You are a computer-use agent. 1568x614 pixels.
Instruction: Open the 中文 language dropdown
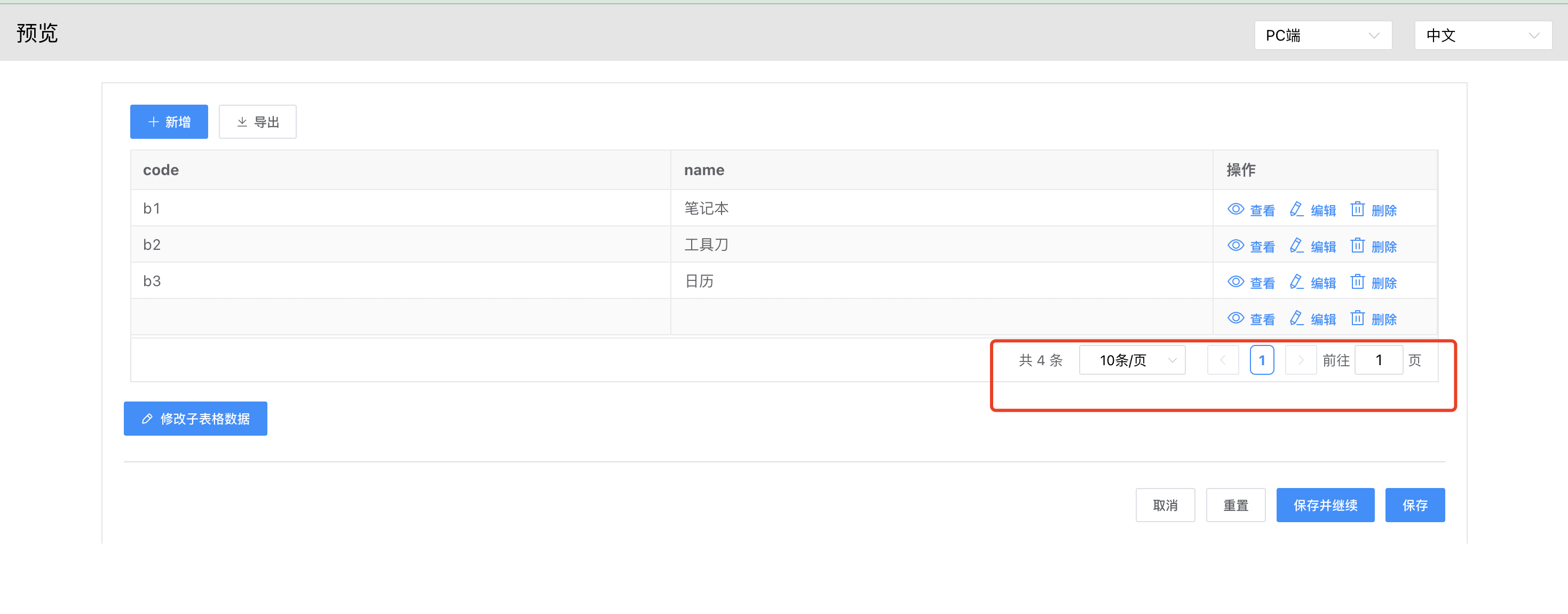coord(1482,35)
